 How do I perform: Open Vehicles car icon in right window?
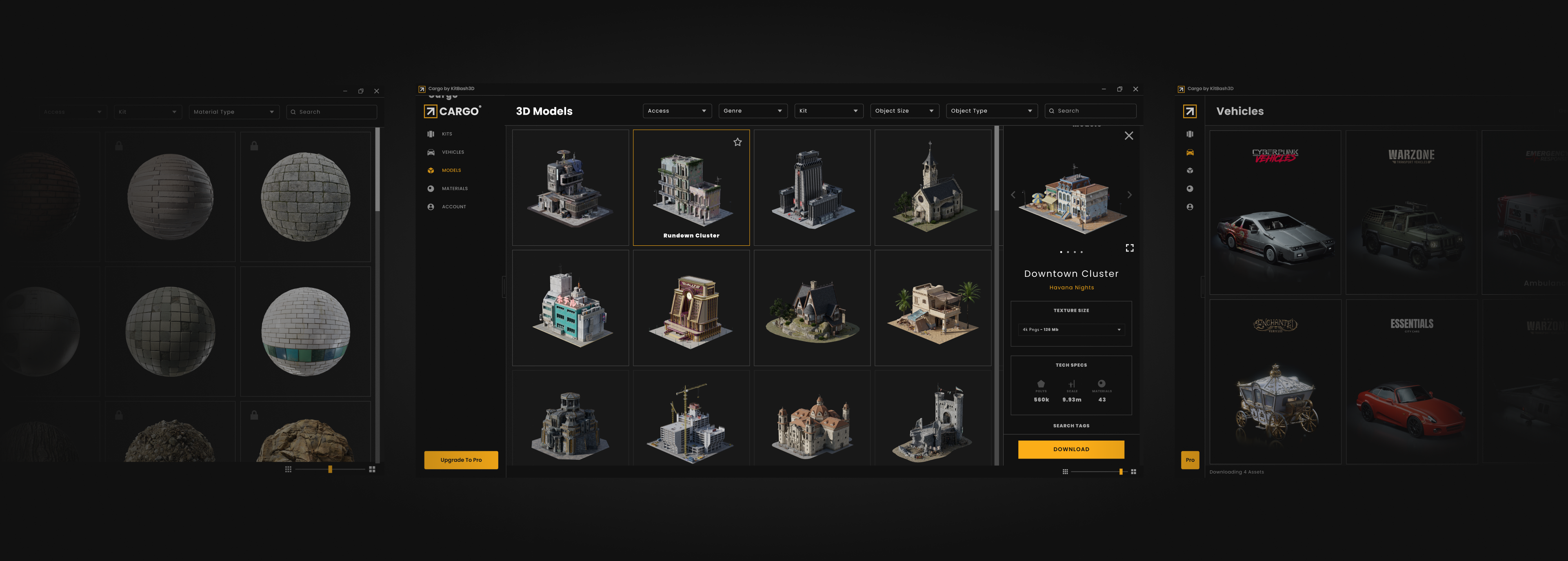[1189, 152]
